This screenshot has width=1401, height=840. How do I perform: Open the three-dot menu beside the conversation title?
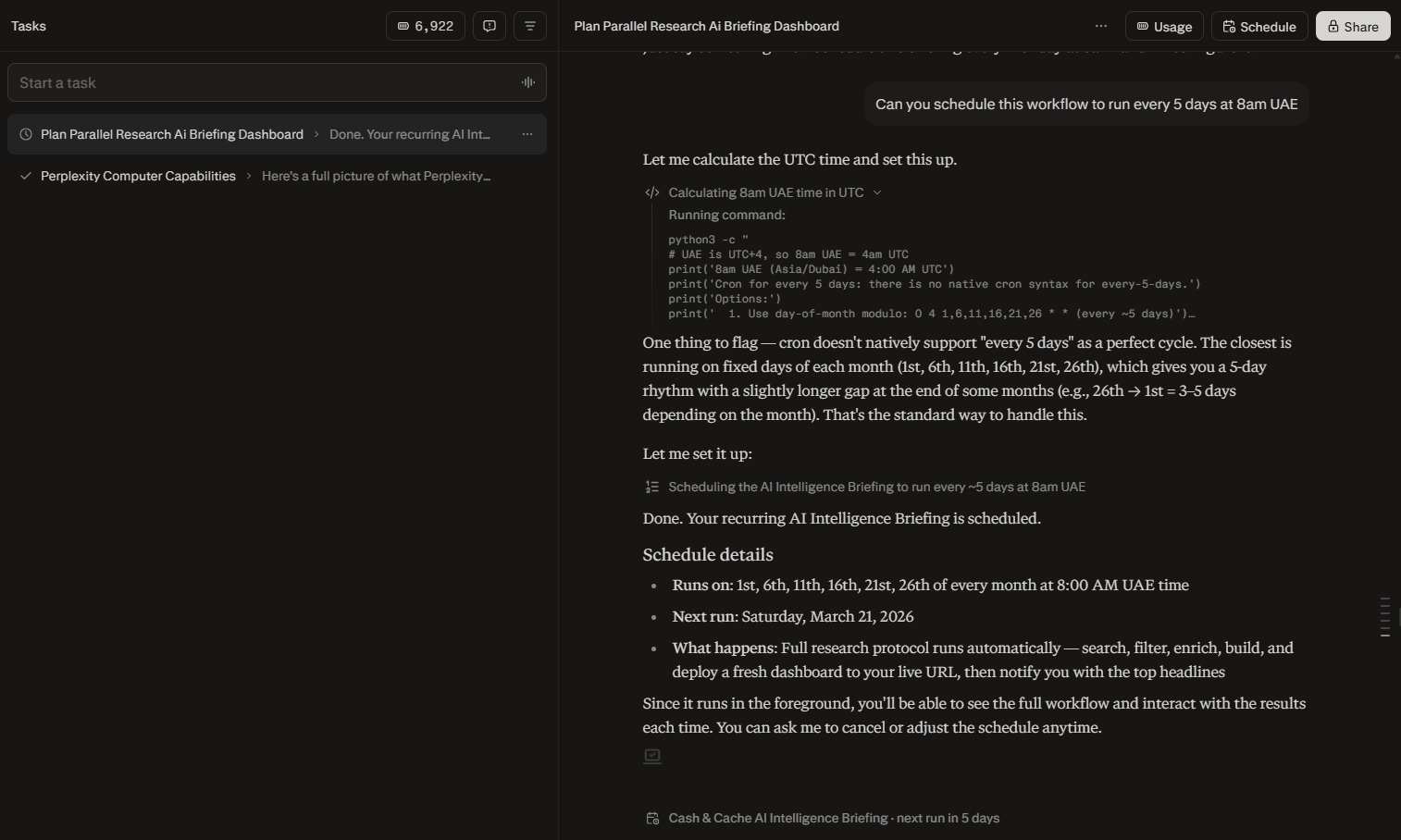click(1101, 26)
